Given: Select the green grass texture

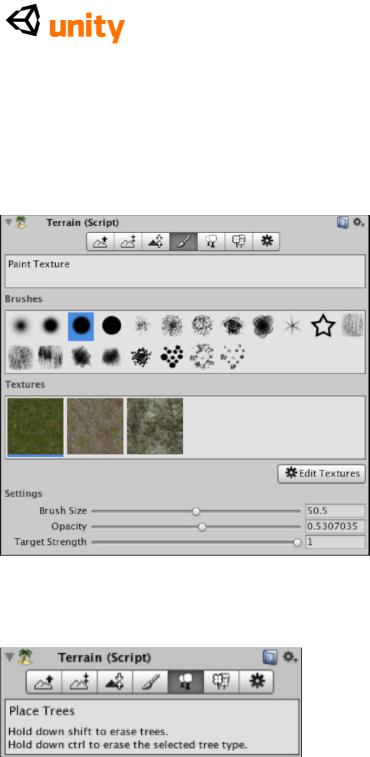Looking at the screenshot, I should click(35, 426).
